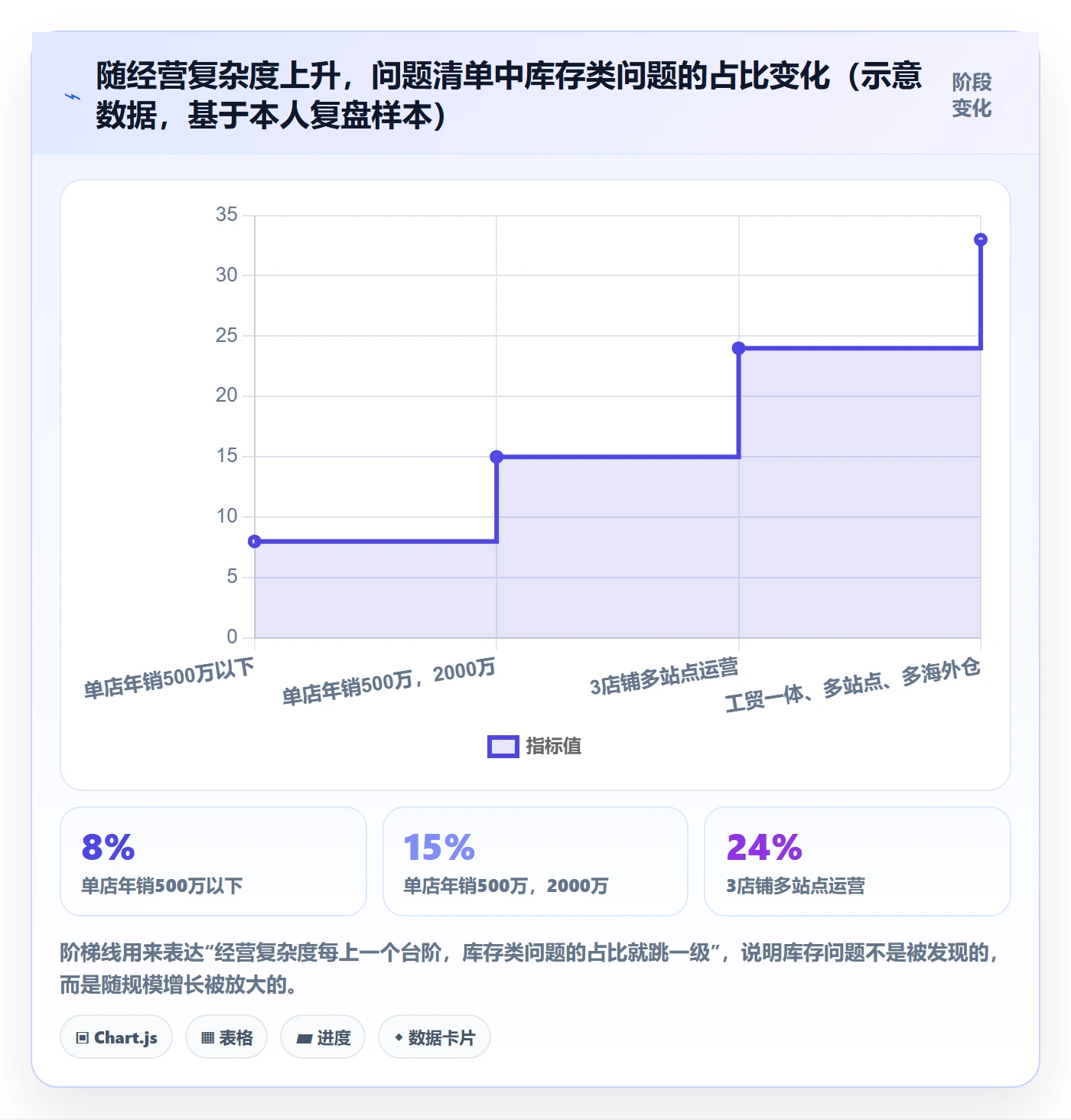Click the card label 3店铺多站点运营
The width and height of the screenshot is (1071, 1120).
[796, 886]
